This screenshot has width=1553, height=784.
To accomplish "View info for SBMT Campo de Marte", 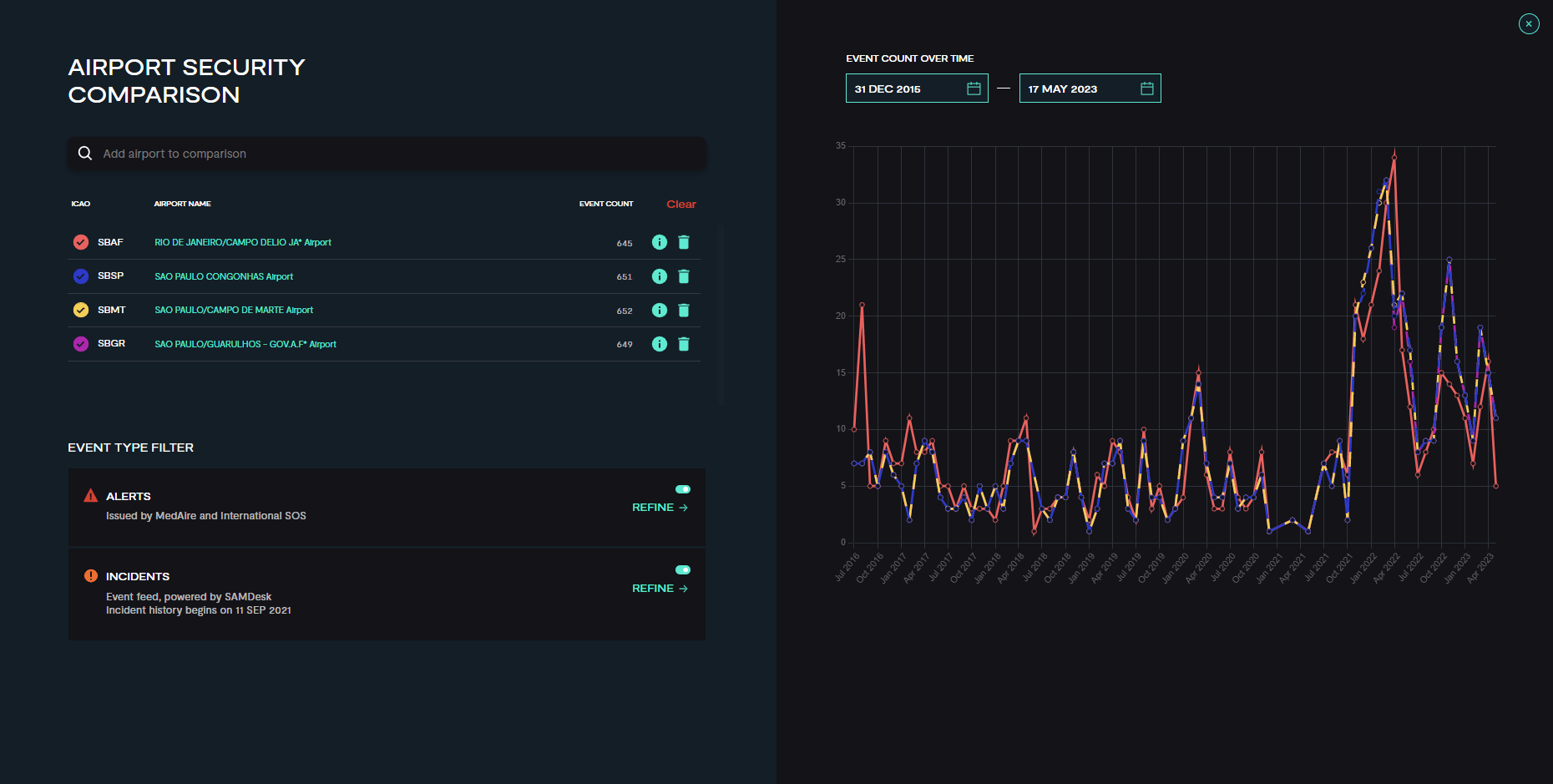I will pyautogui.click(x=659, y=311).
